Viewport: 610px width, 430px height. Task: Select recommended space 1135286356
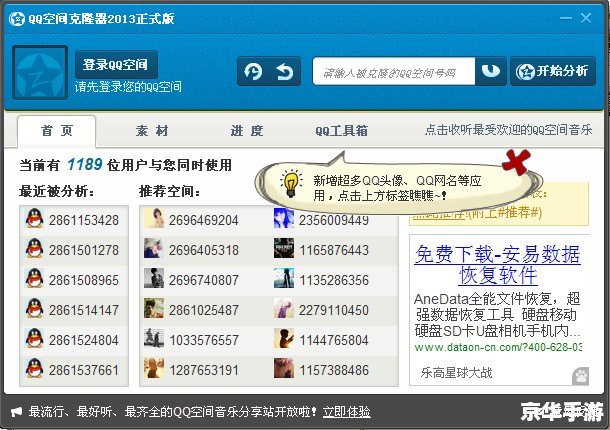[334, 280]
